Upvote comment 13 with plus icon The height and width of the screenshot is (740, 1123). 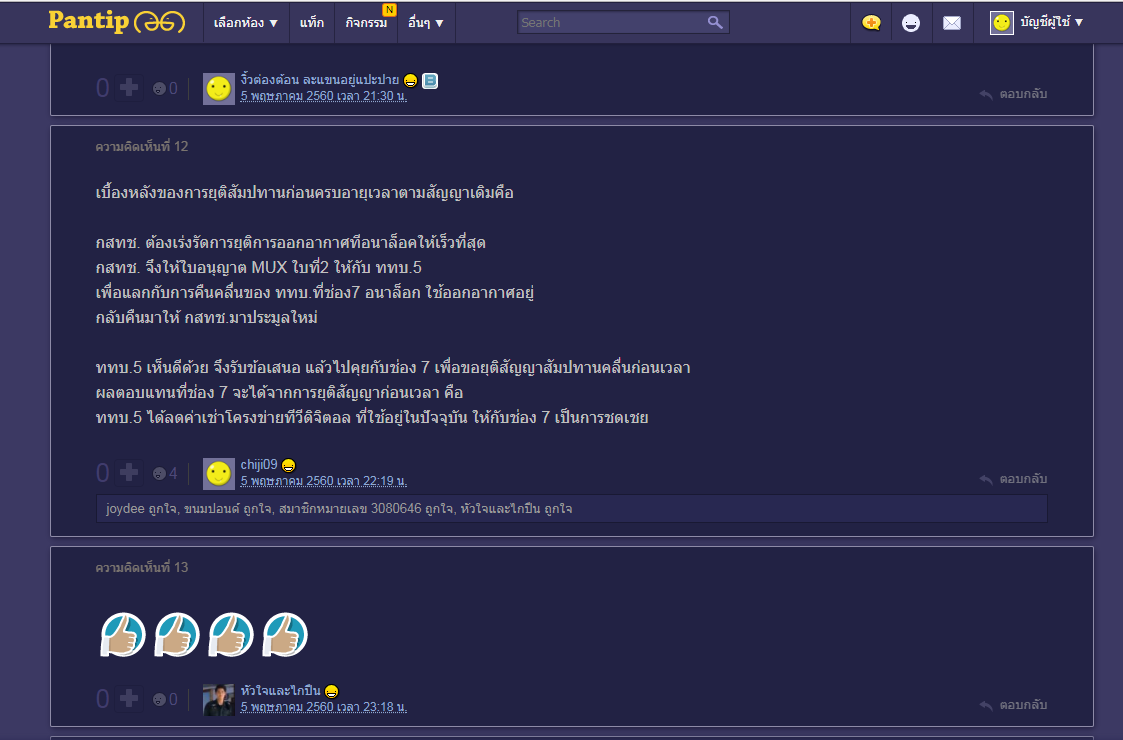(129, 698)
